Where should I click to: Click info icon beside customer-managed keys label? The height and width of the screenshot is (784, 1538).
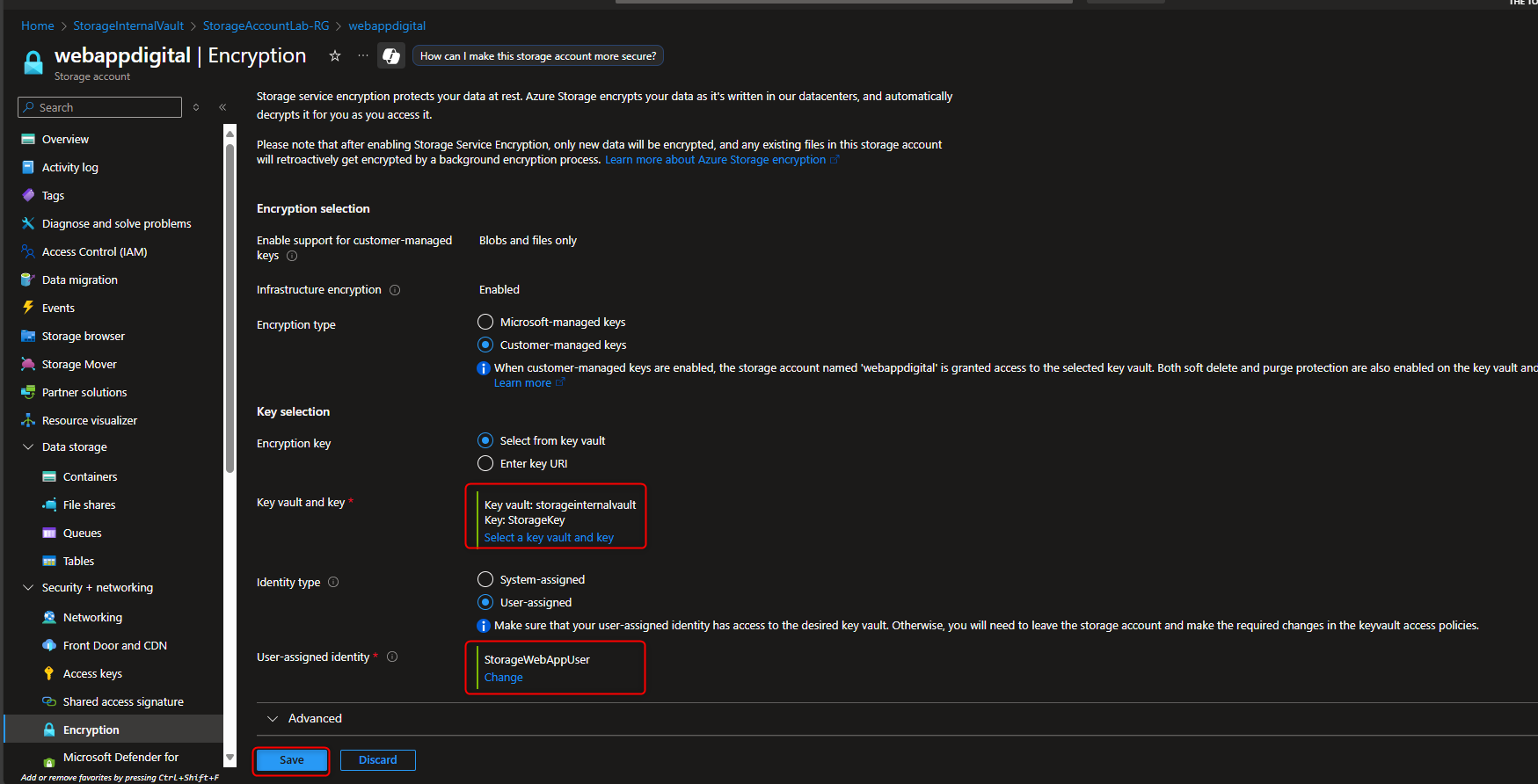pyautogui.click(x=292, y=256)
